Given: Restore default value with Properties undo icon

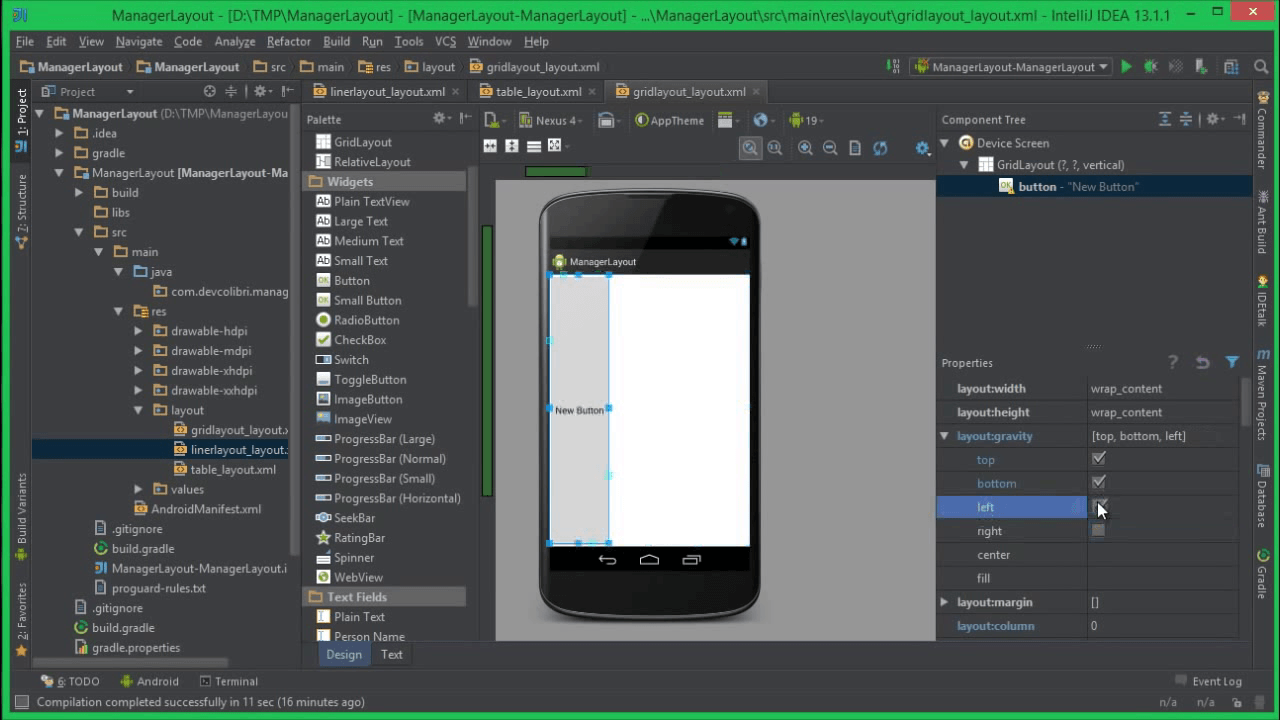Looking at the screenshot, I should [x=1202, y=362].
